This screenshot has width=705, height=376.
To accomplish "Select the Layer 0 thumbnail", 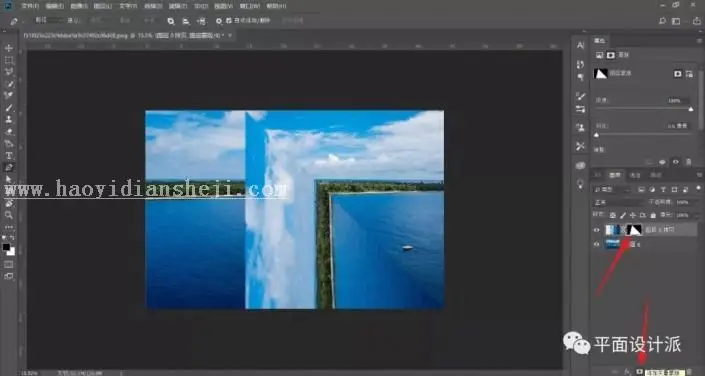I will pyautogui.click(x=613, y=244).
